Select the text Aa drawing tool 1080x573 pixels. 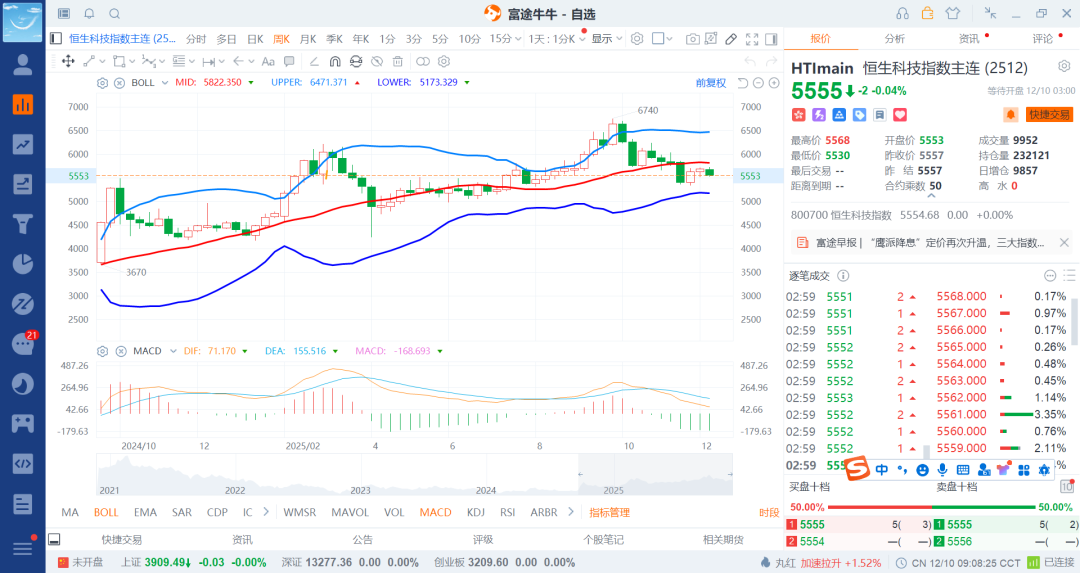click(x=268, y=61)
